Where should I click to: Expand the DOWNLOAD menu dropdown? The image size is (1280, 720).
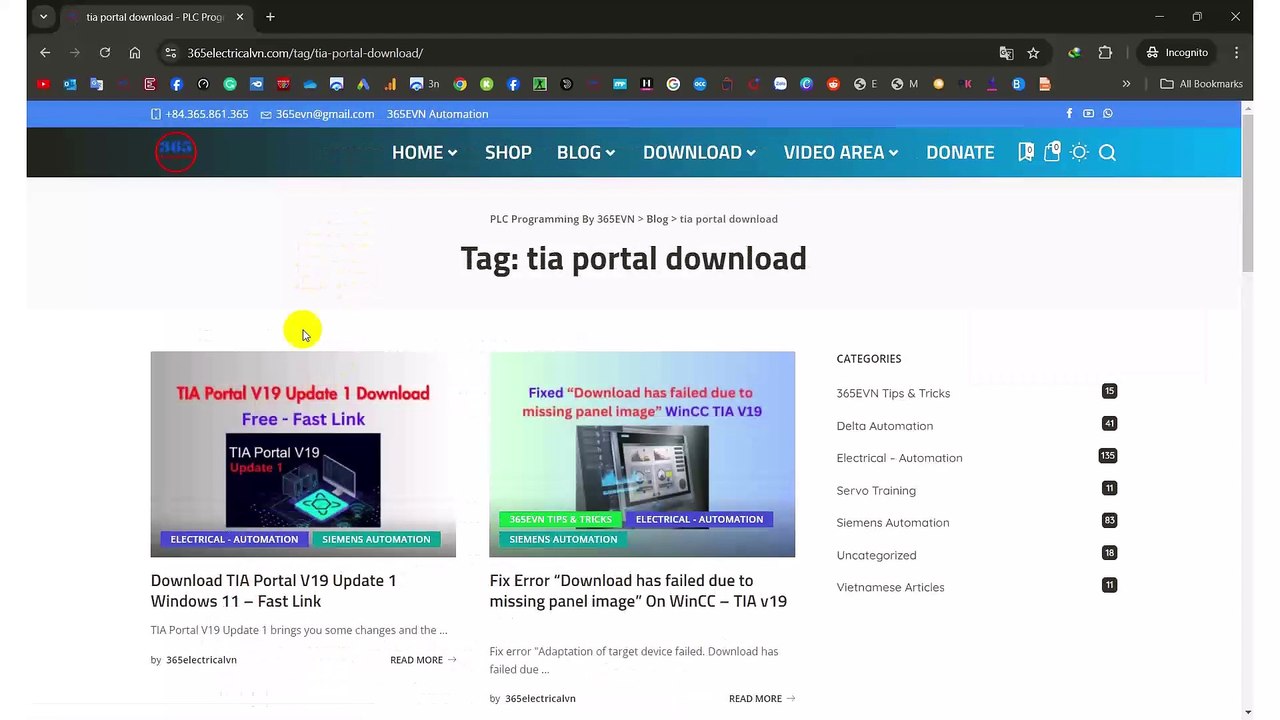(x=699, y=152)
